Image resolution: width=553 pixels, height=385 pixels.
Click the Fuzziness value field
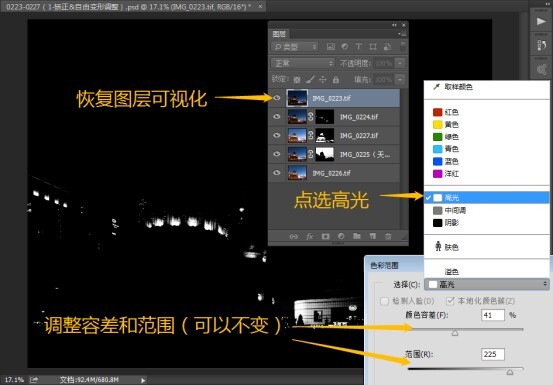(x=493, y=315)
